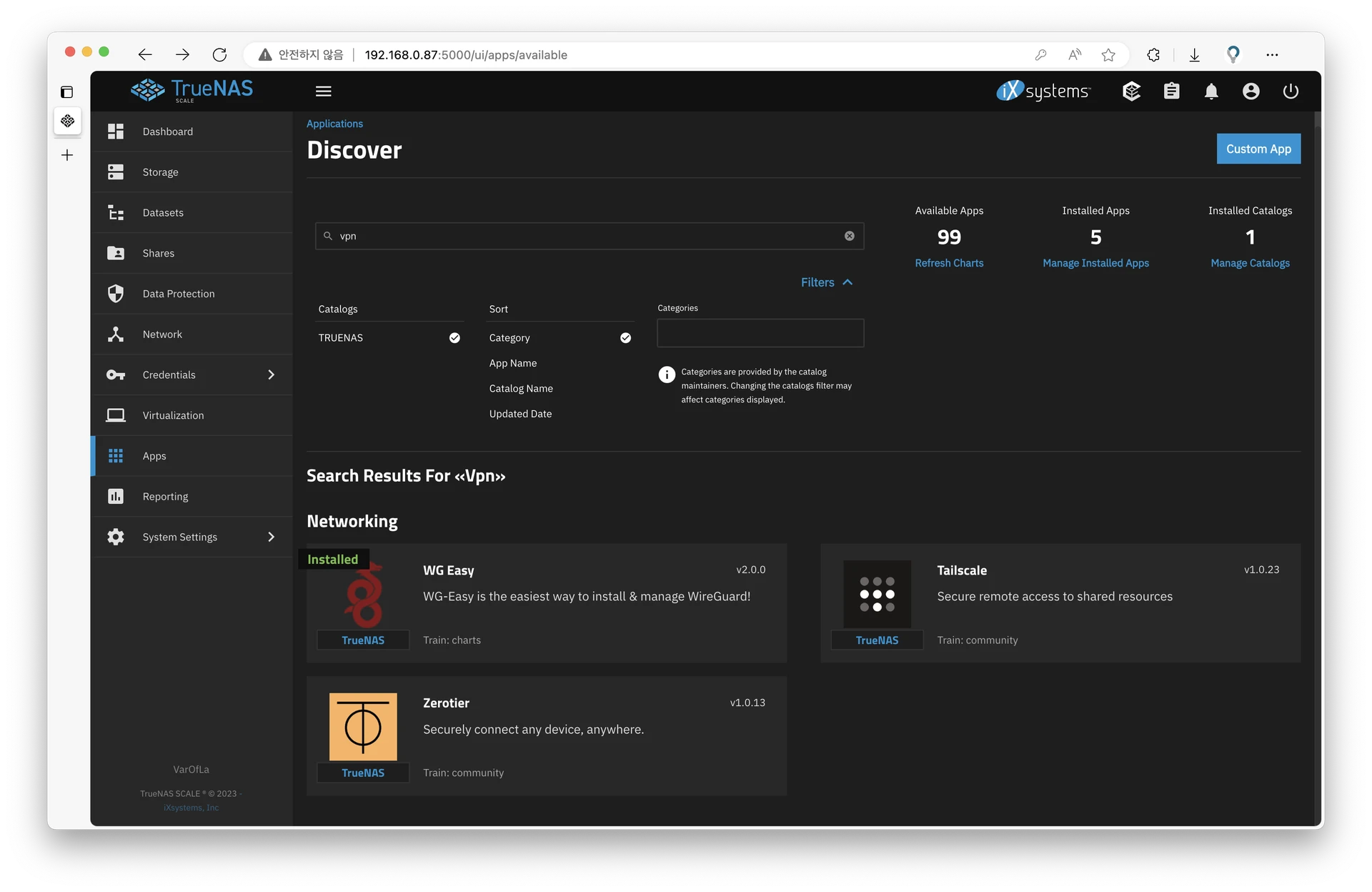1372x892 pixels.
Task: Toggle the TRUENAS catalog checkmark
Action: tap(454, 338)
